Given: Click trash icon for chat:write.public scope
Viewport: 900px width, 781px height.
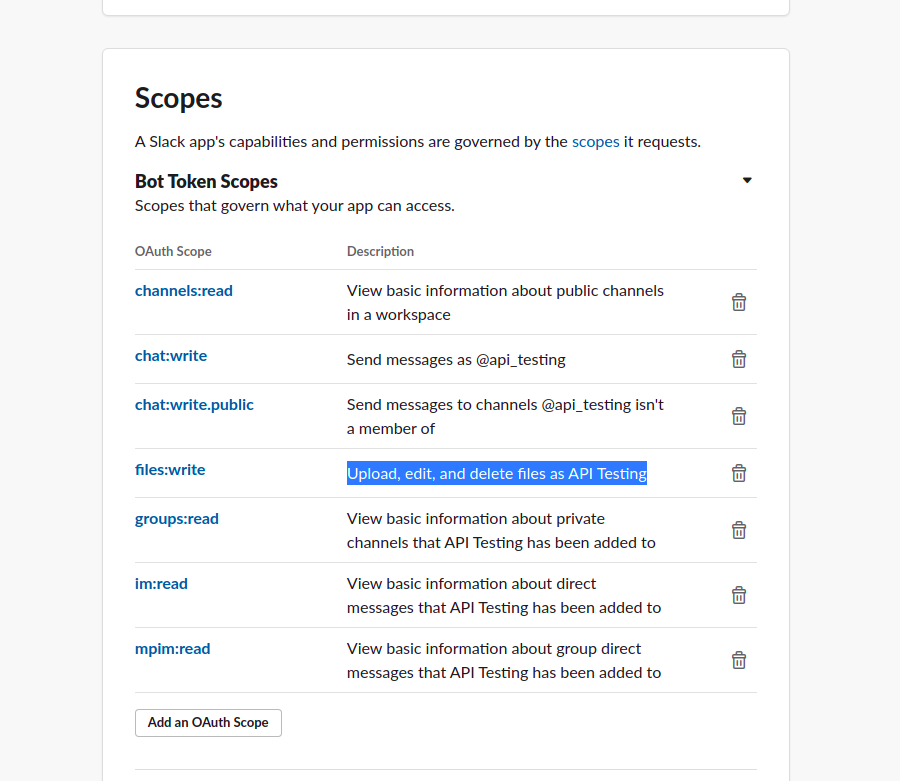Looking at the screenshot, I should pyautogui.click(x=739, y=416).
